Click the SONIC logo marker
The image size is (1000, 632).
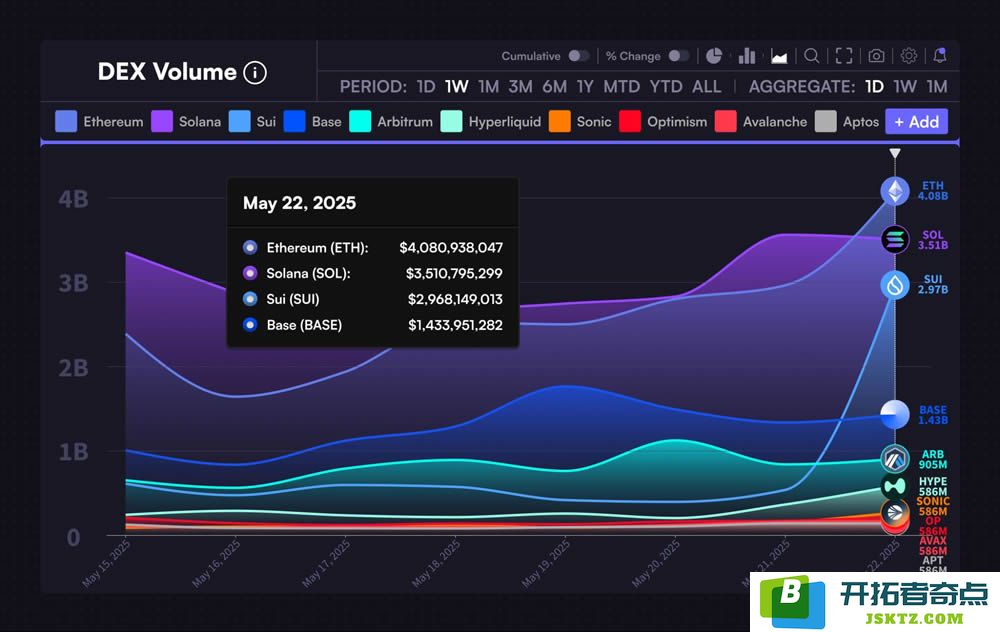click(895, 511)
